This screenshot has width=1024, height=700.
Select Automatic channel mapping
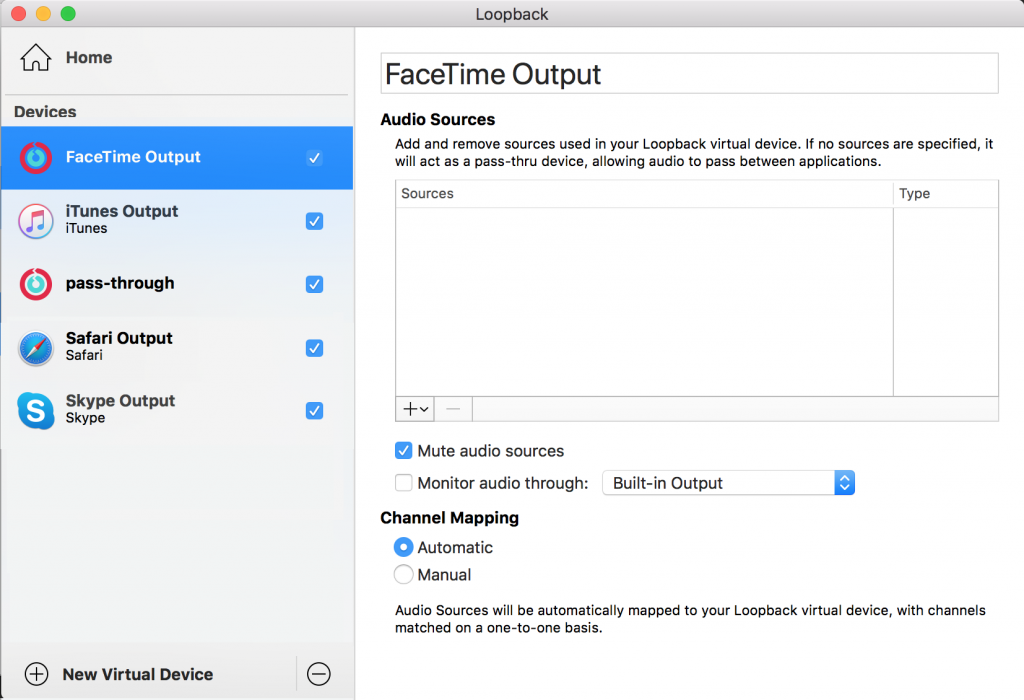[404, 547]
